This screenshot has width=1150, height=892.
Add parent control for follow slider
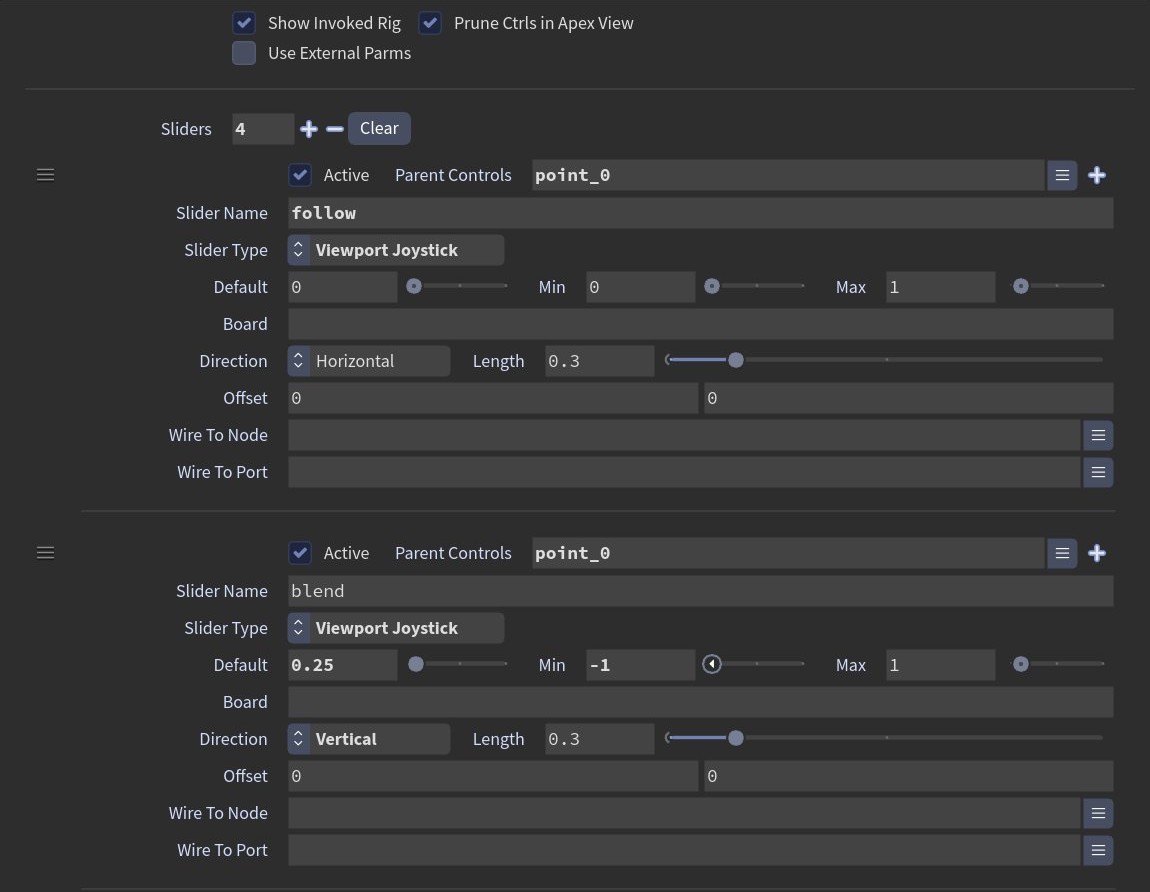tap(1096, 175)
